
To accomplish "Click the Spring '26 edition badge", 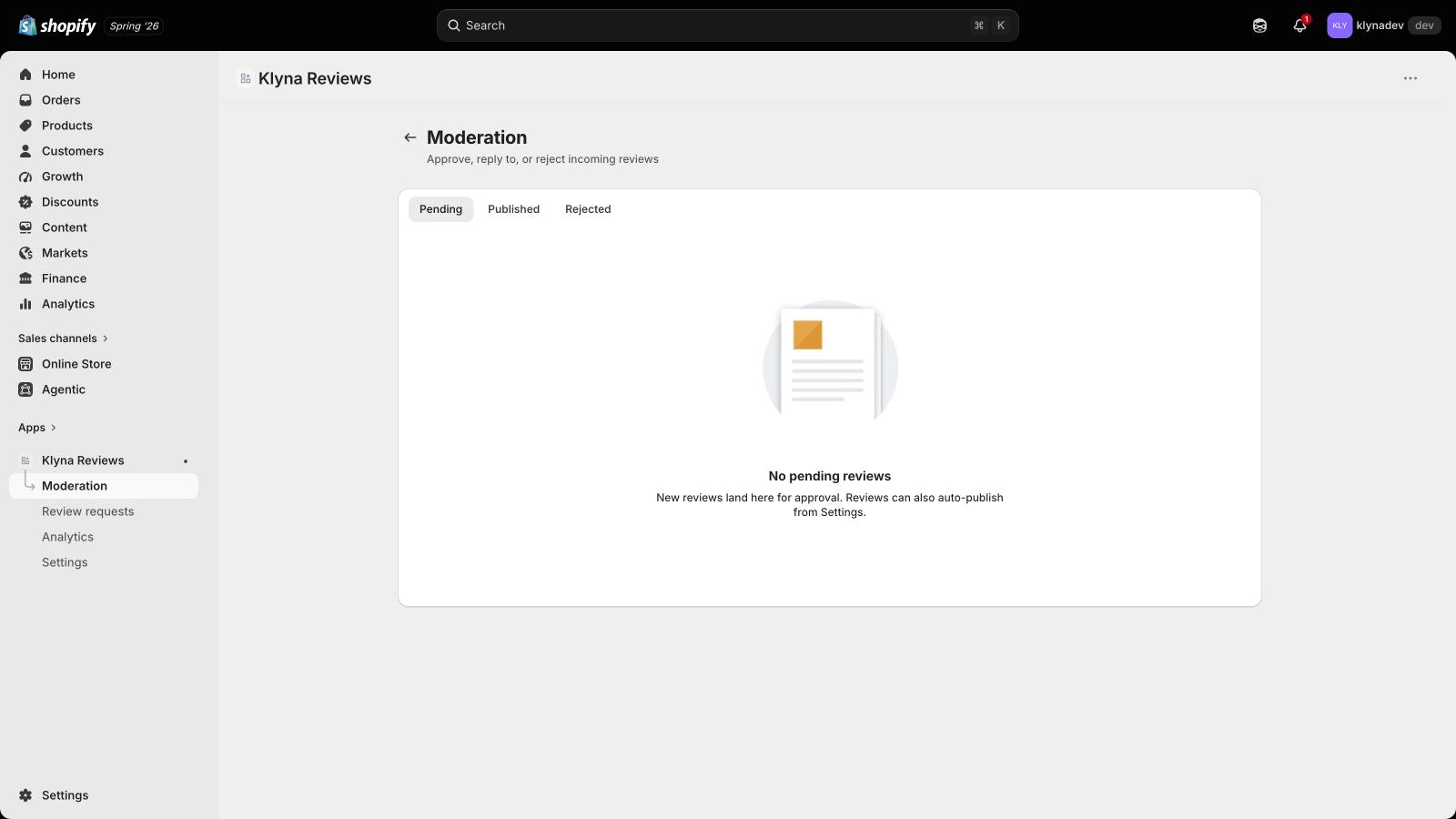I will click(134, 25).
